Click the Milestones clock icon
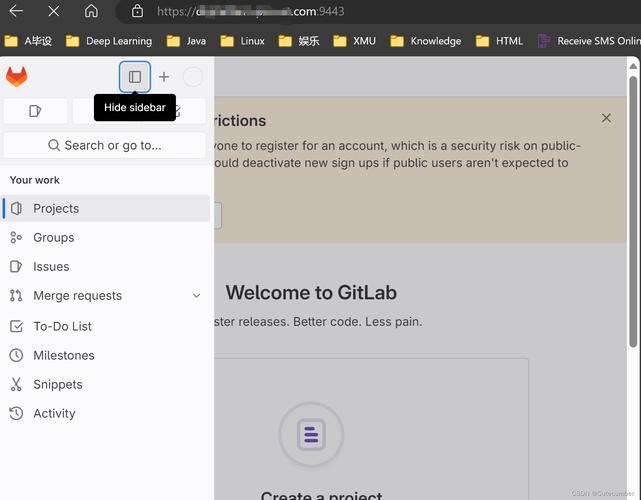Screen dimensions: 641x500 point(16,355)
